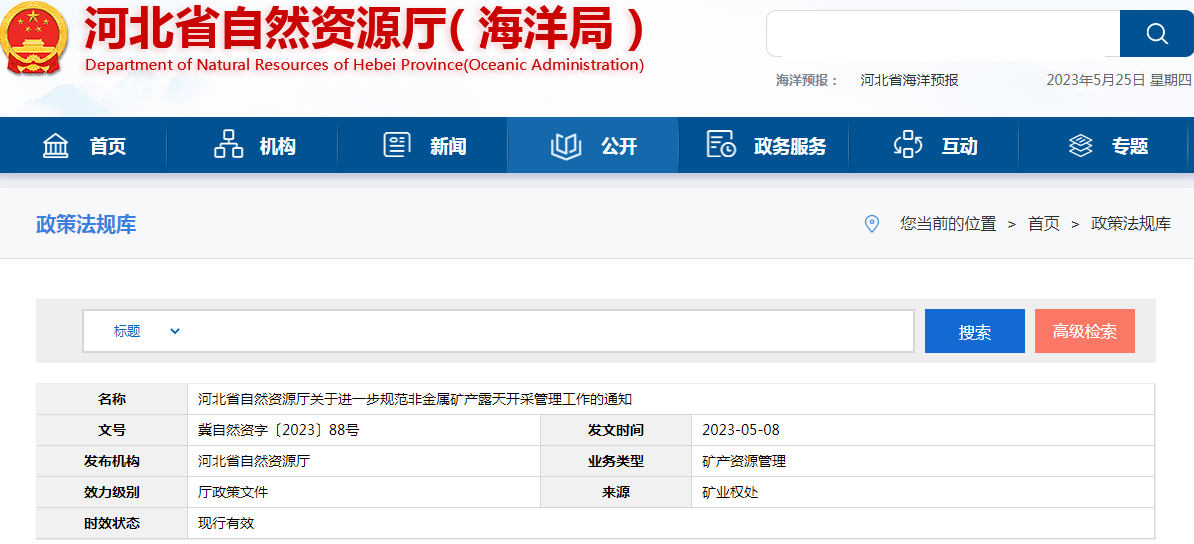Click the 政策法规库 breadcrumb link
The image size is (1194, 544).
click(x=1130, y=224)
